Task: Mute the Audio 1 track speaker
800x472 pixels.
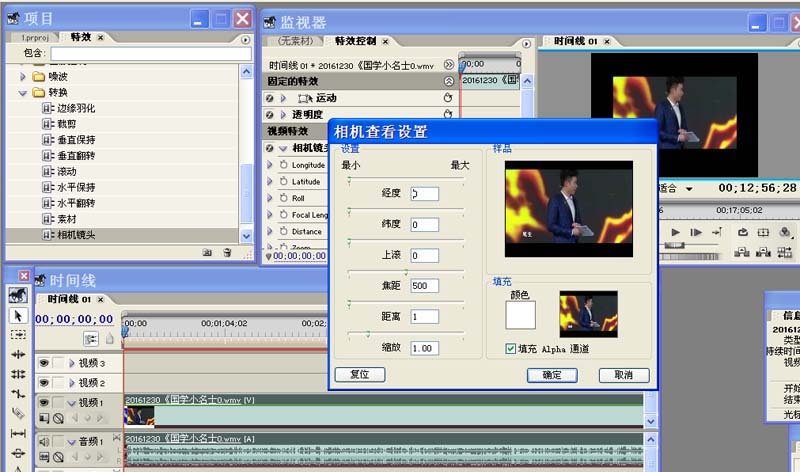Action: [44, 441]
